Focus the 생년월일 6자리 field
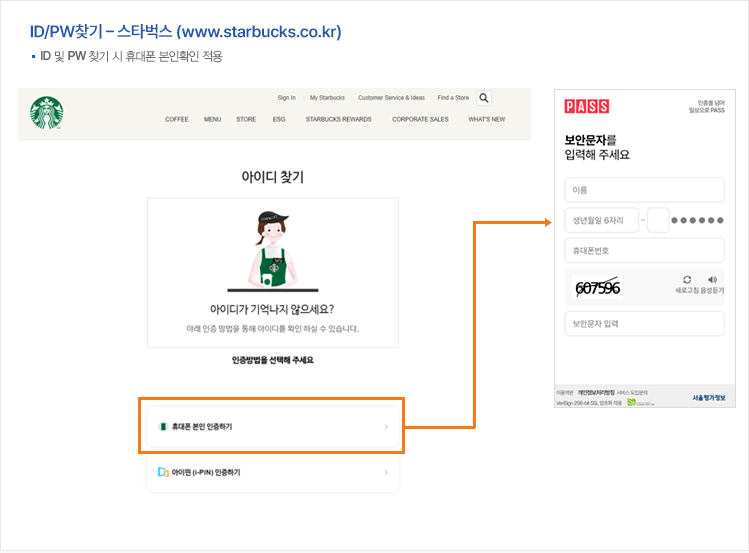Viewport: 749px width, 553px height. click(601, 220)
